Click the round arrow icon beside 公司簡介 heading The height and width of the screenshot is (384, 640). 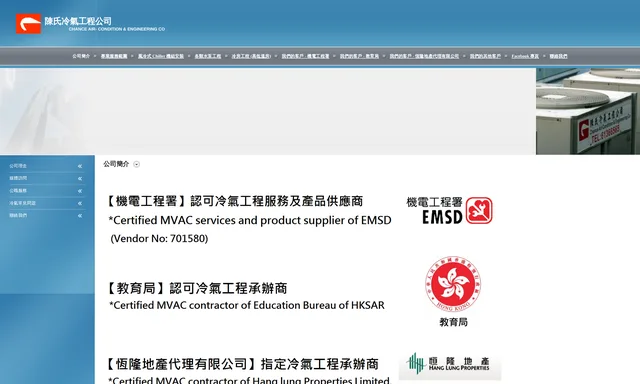[x=137, y=164]
